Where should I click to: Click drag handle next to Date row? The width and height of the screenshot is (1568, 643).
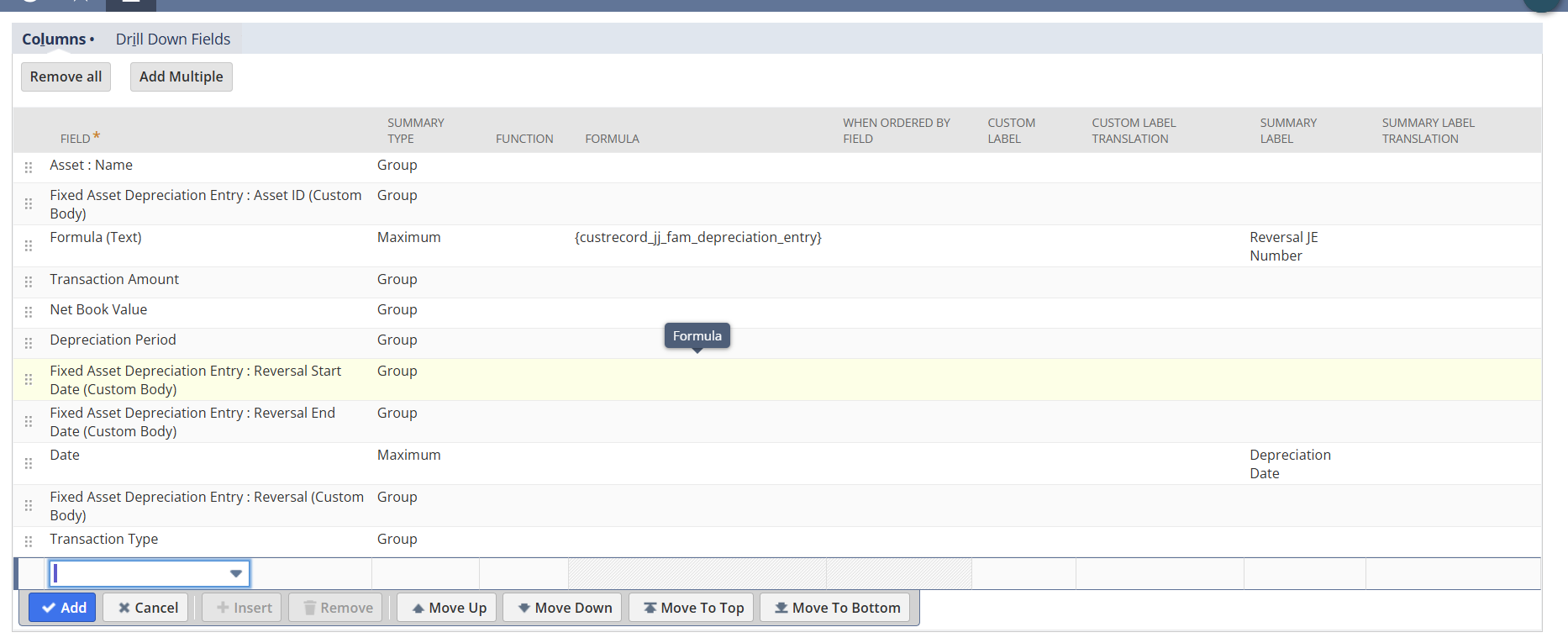point(29,463)
